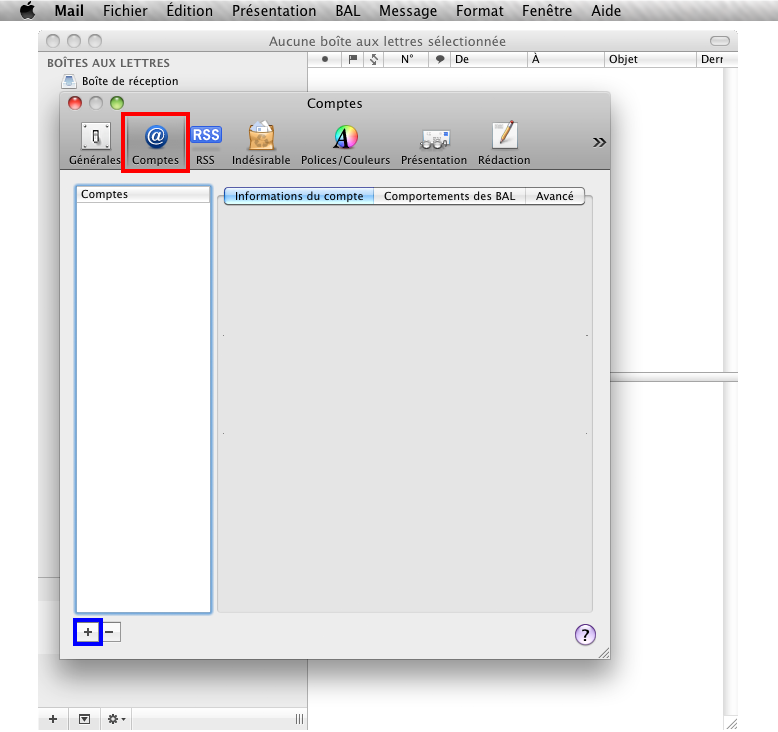Open the Rédaction preferences pane
This screenshot has width=778, height=732.
pyautogui.click(x=504, y=144)
